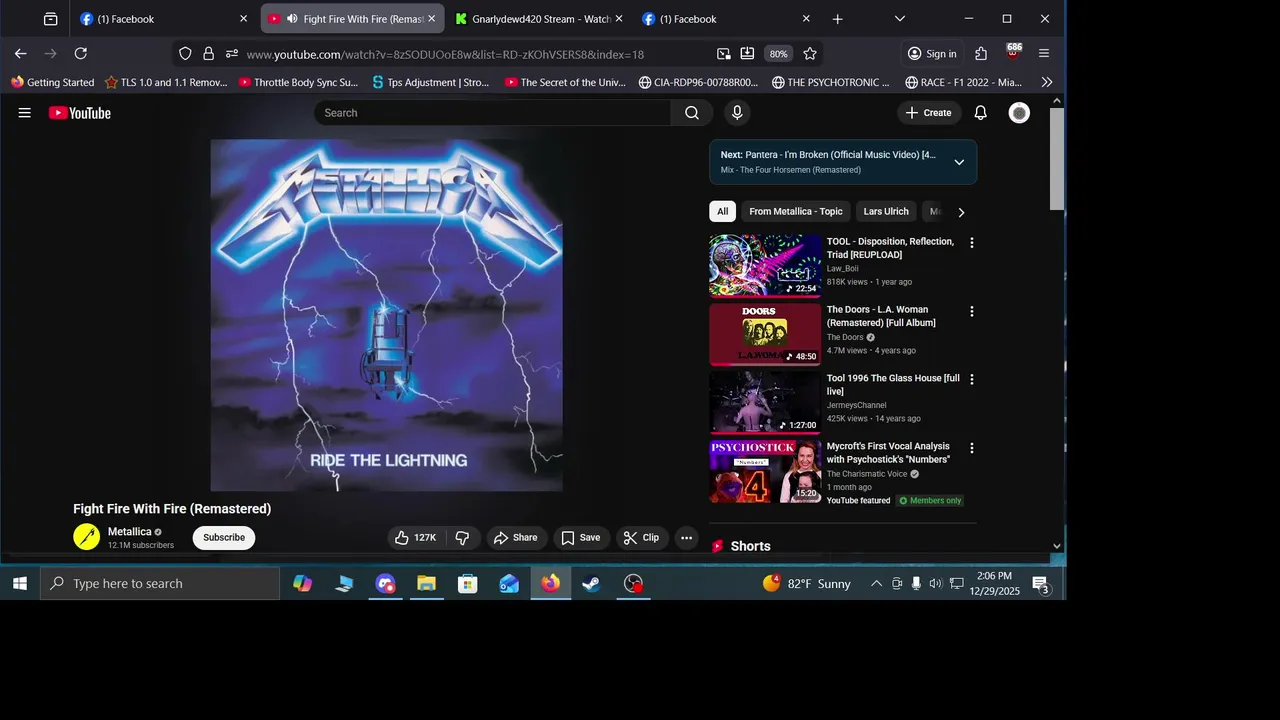Image resolution: width=1280 pixels, height=720 pixels.
Task: Open options for Tool 1996 Glass House
Action: coord(971,380)
